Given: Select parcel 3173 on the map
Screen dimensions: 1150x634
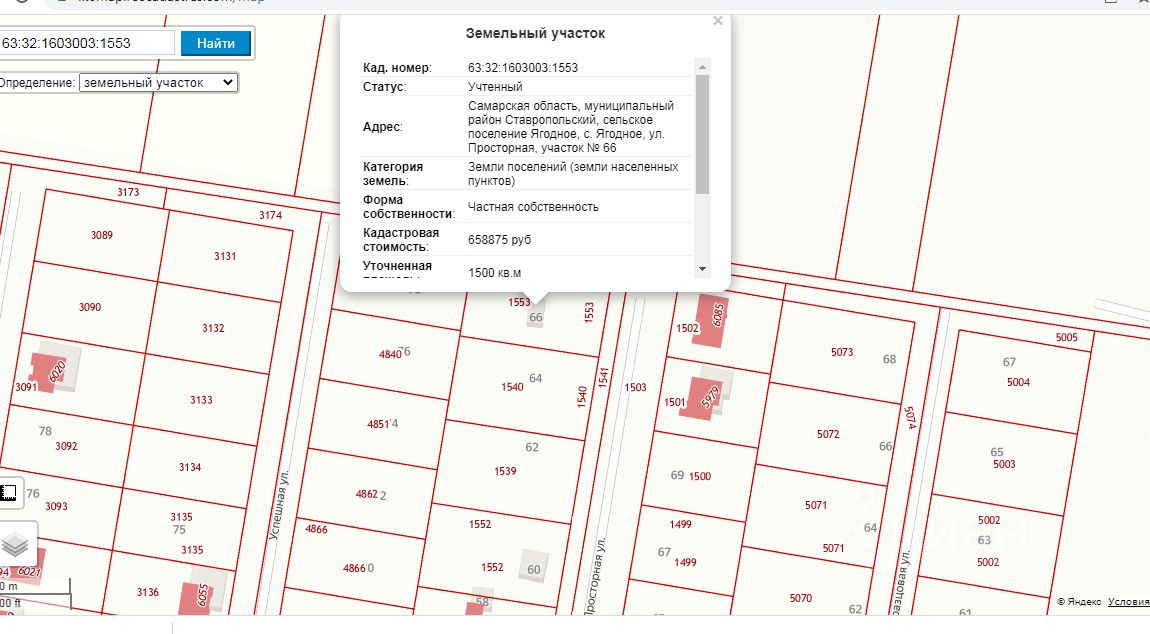Looking at the screenshot, I should click(128, 192).
